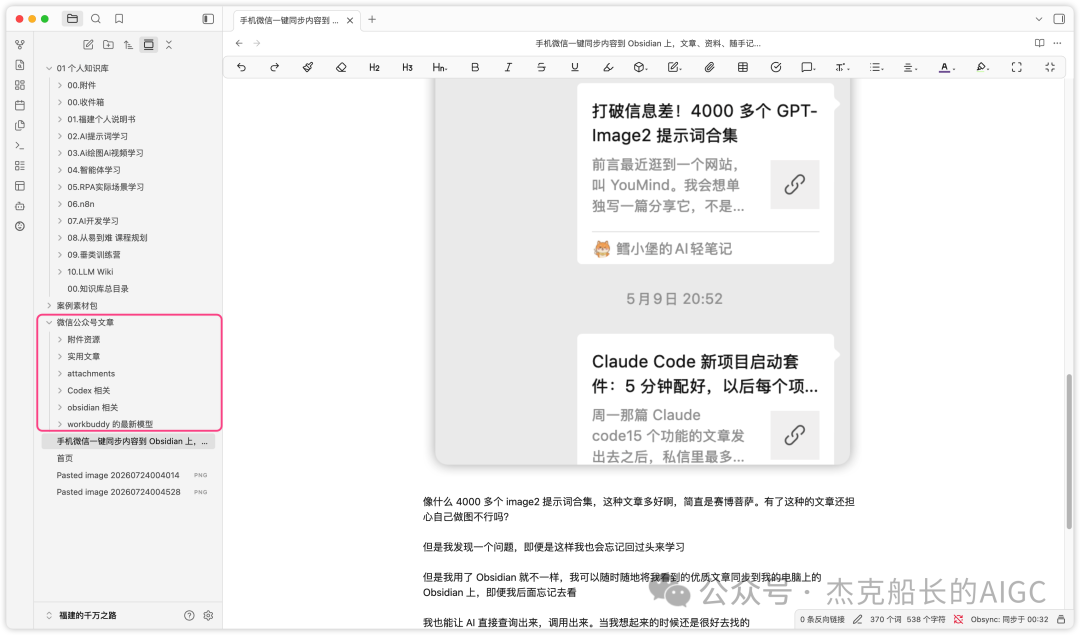Viewport: 1080px width, 635px height.
Task: Enter fullscreen focus mode
Action: [1017, 67]
